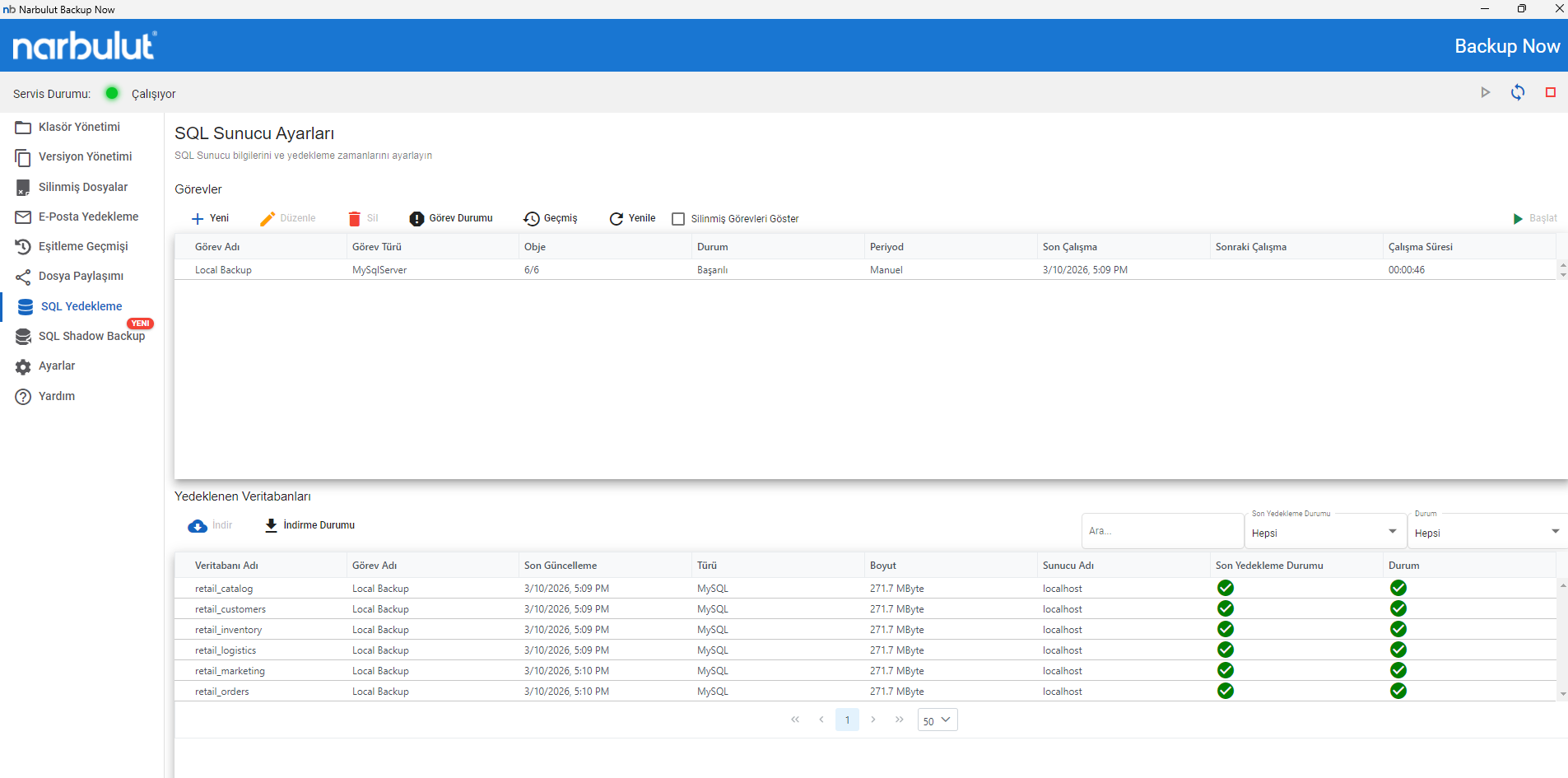
Task: Open SQL Shadow Backup section
Action: (x=91, y=336)
